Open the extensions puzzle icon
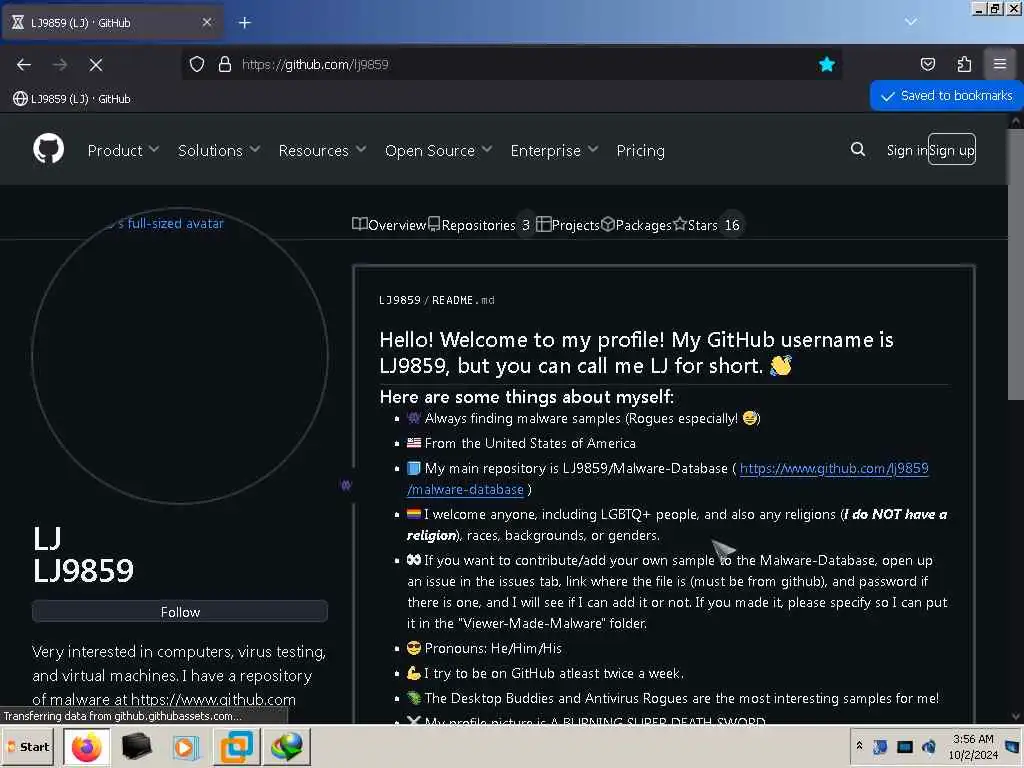The height and width of the screenshot is (768, 1024). 964,64
